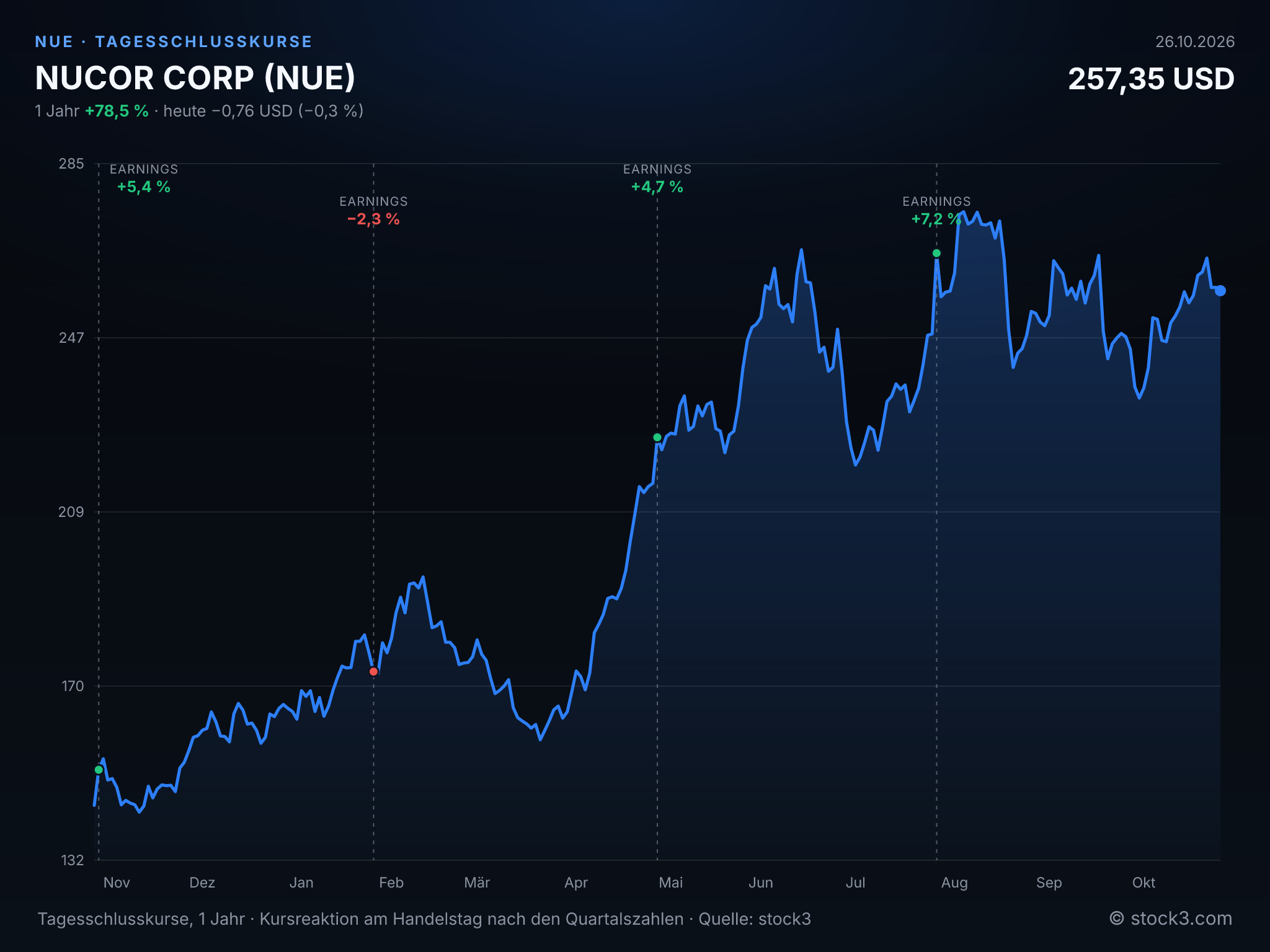Click the 170 y-axis label
This screenshot has height=952, width=1270.
tap(73, 686)
